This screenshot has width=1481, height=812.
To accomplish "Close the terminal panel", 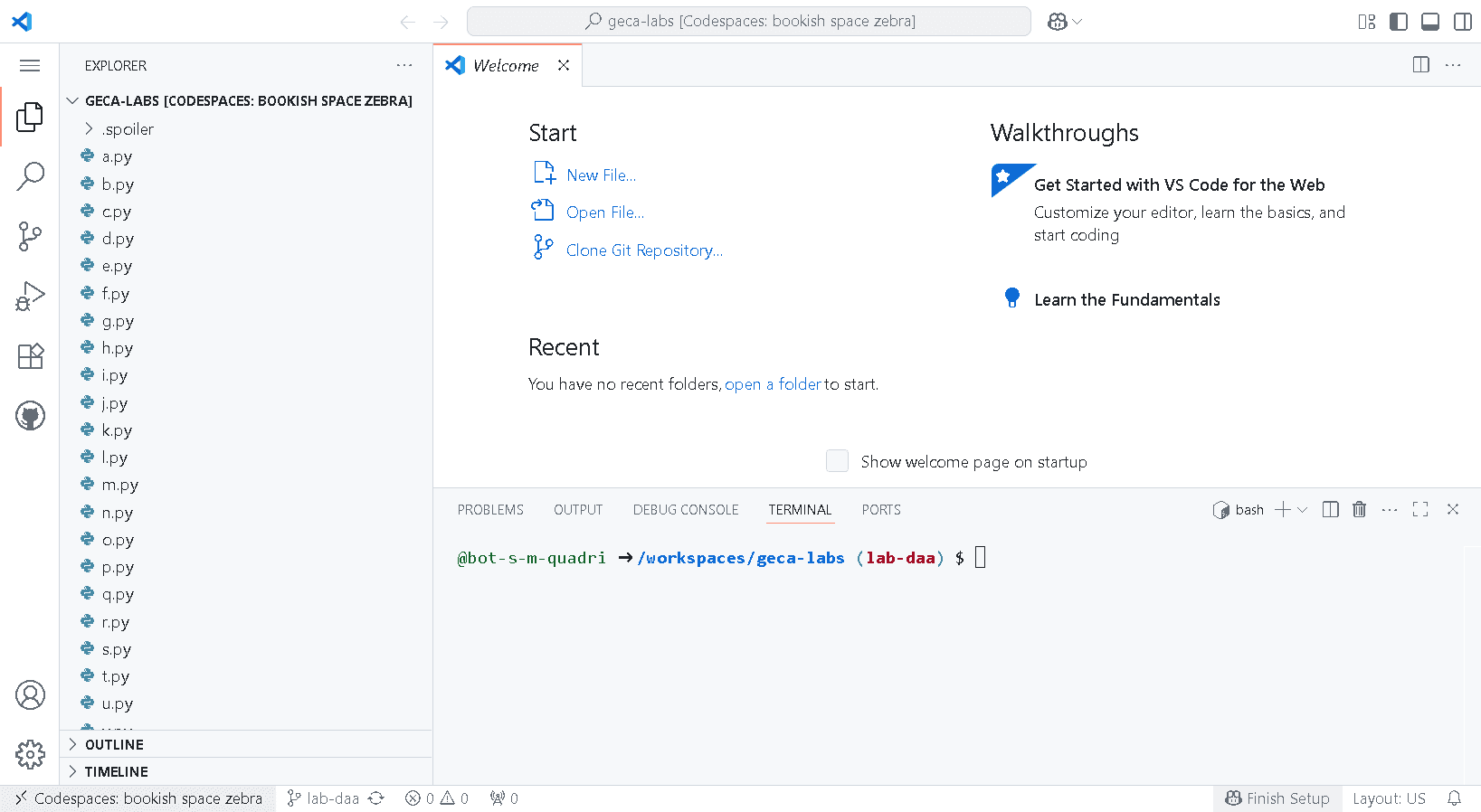I will pos(1453,509).
